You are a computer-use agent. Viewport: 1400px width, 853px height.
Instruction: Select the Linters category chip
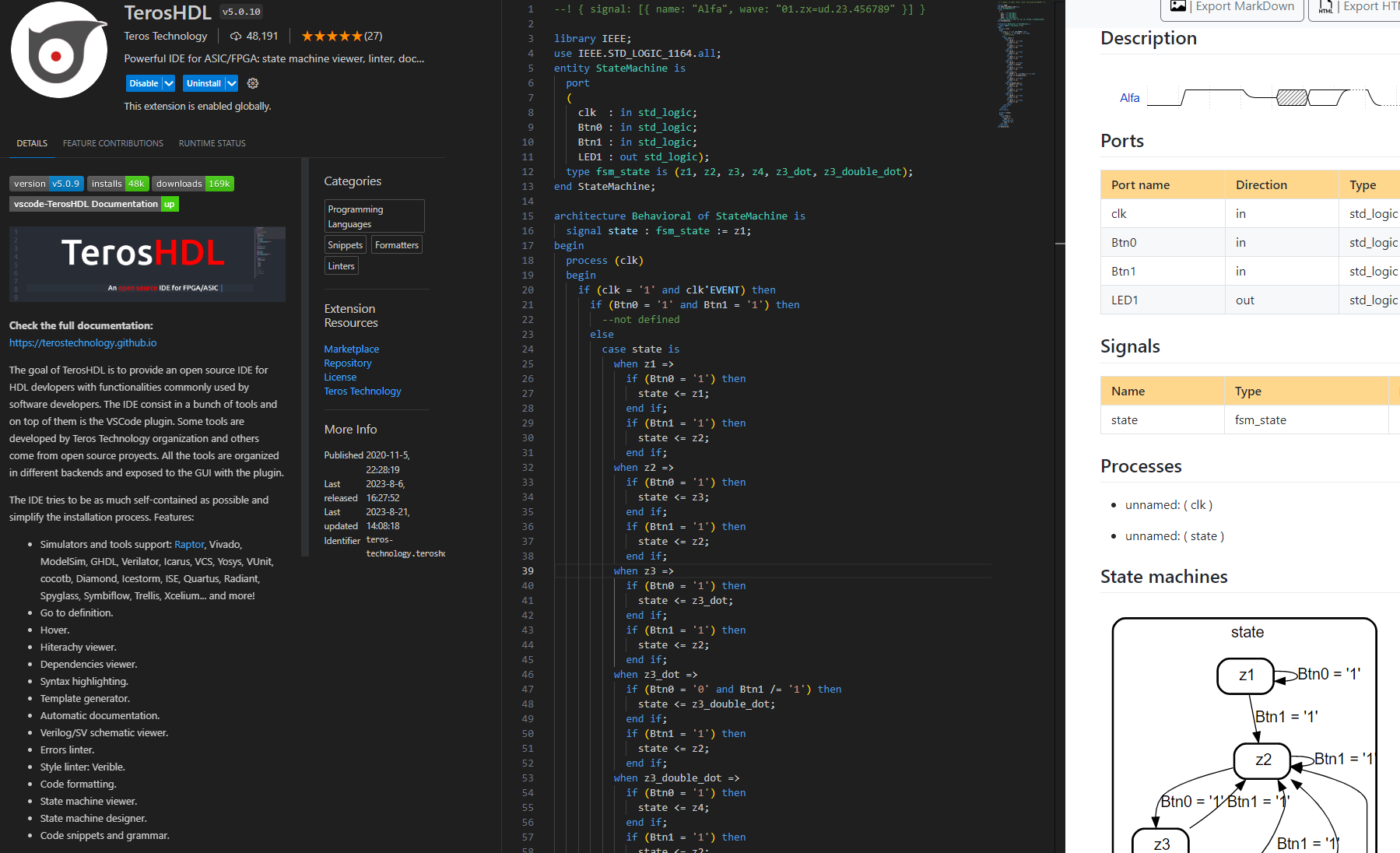point(341,265)
